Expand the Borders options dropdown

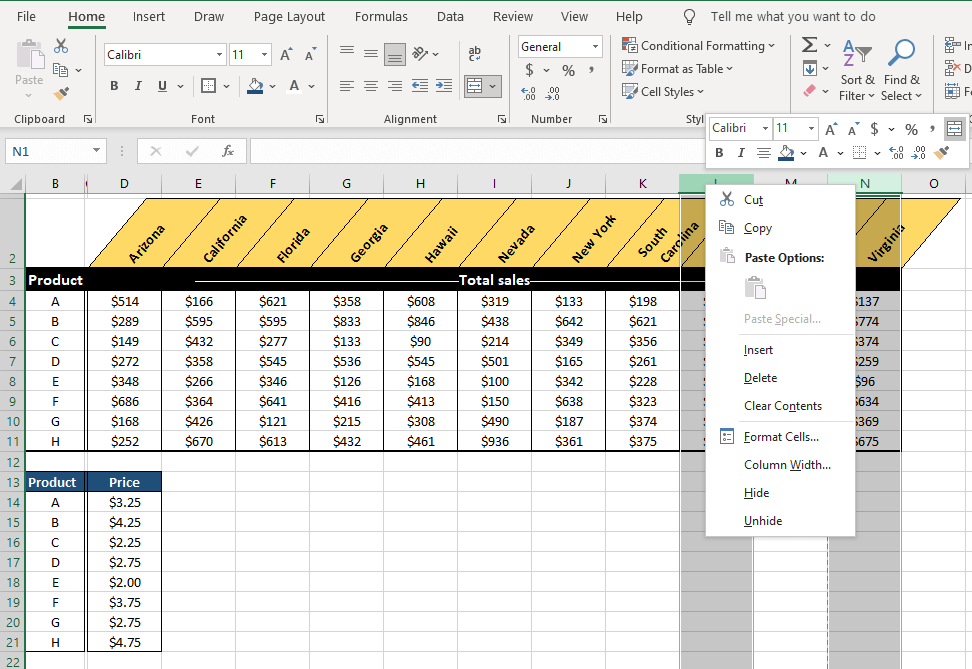coord(226,86)
